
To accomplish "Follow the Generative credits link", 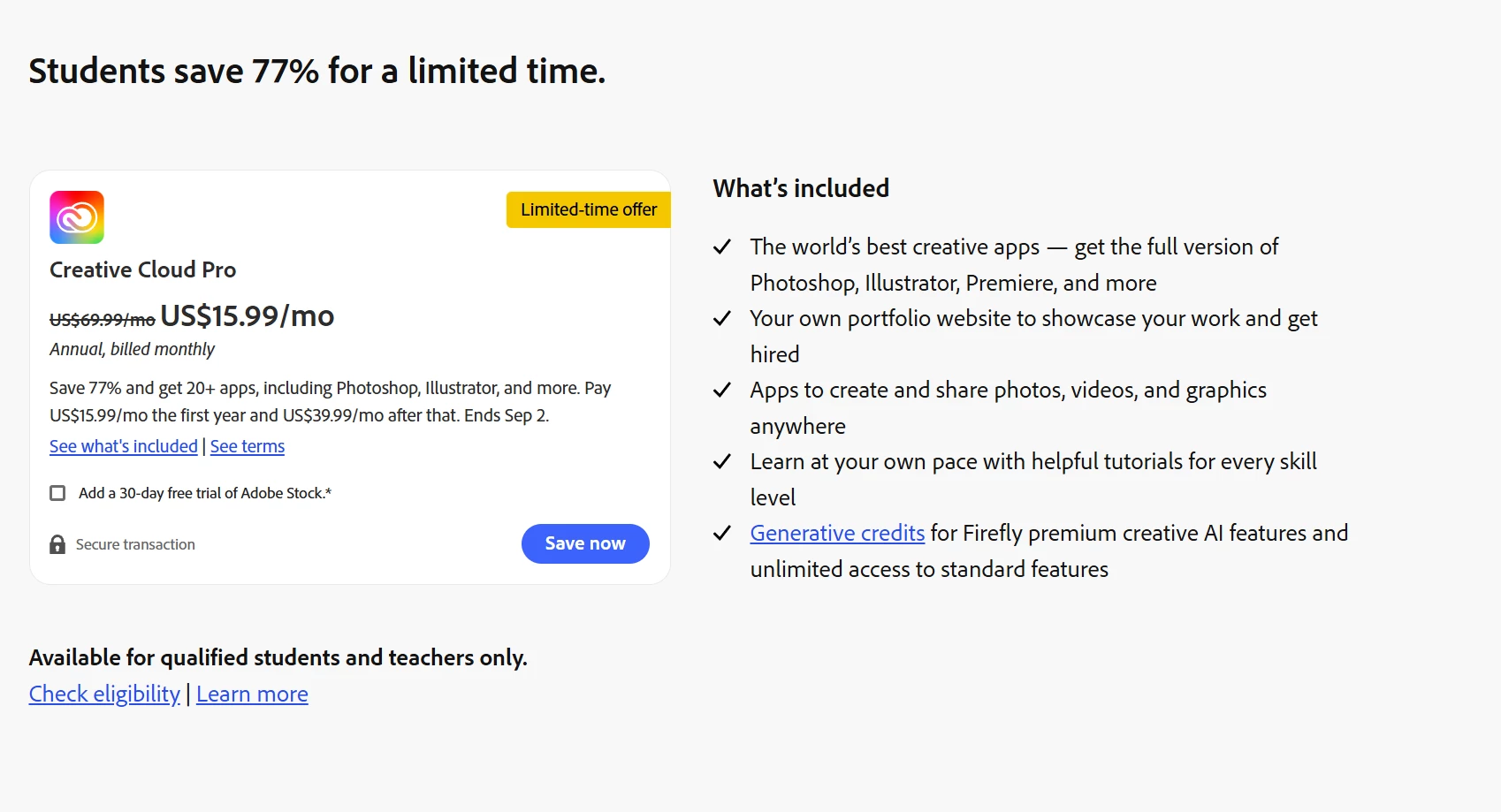I will [837, 533].
